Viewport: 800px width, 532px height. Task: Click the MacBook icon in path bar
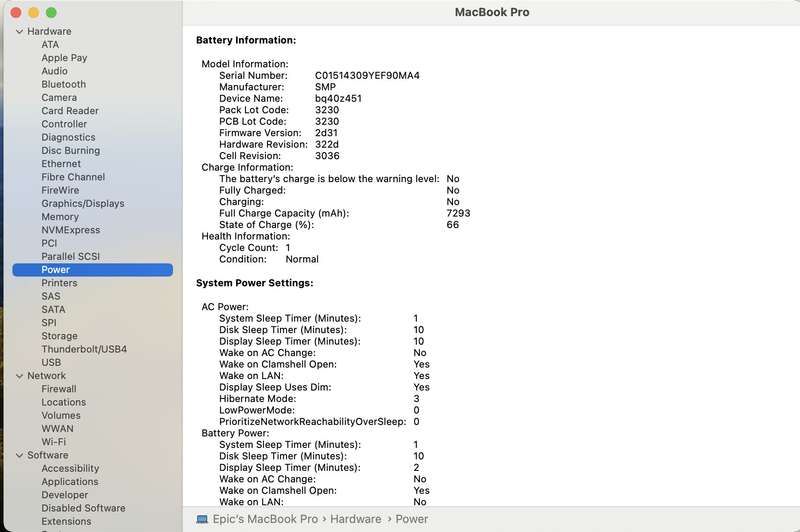tap(202, 520)
